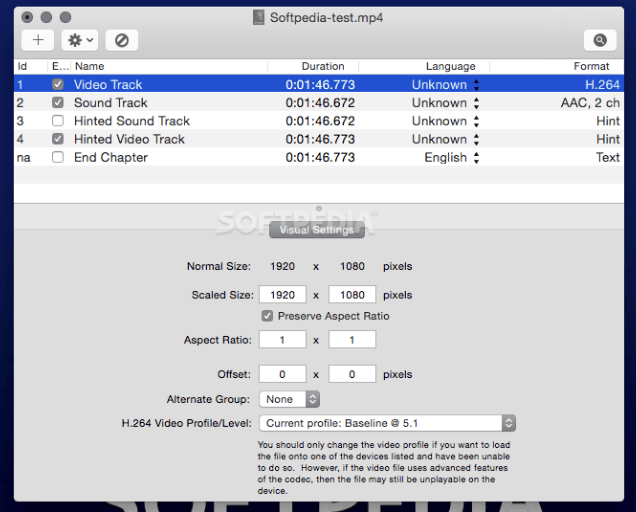Open Video Track language popup
The width and height of the screenshot is (636, 512).
click(x=476, y=85)
